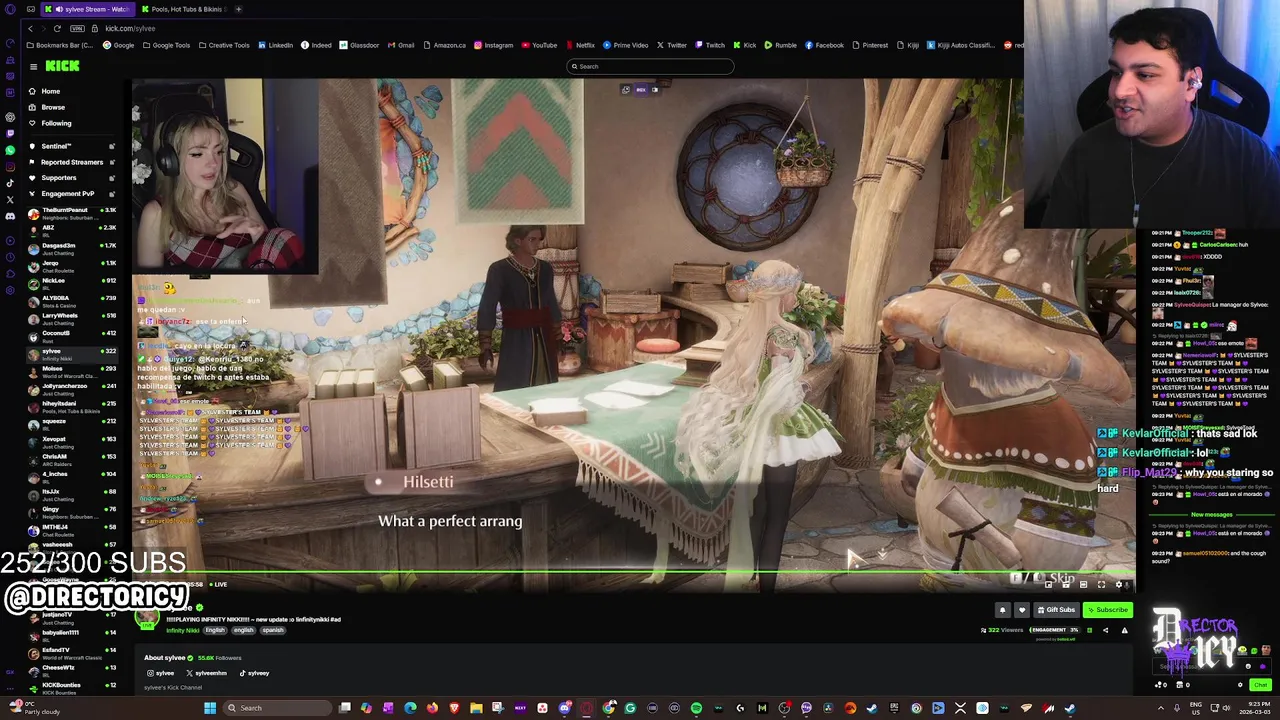
Task: Reload the page with refresh icon
Action: pos(57,28)
